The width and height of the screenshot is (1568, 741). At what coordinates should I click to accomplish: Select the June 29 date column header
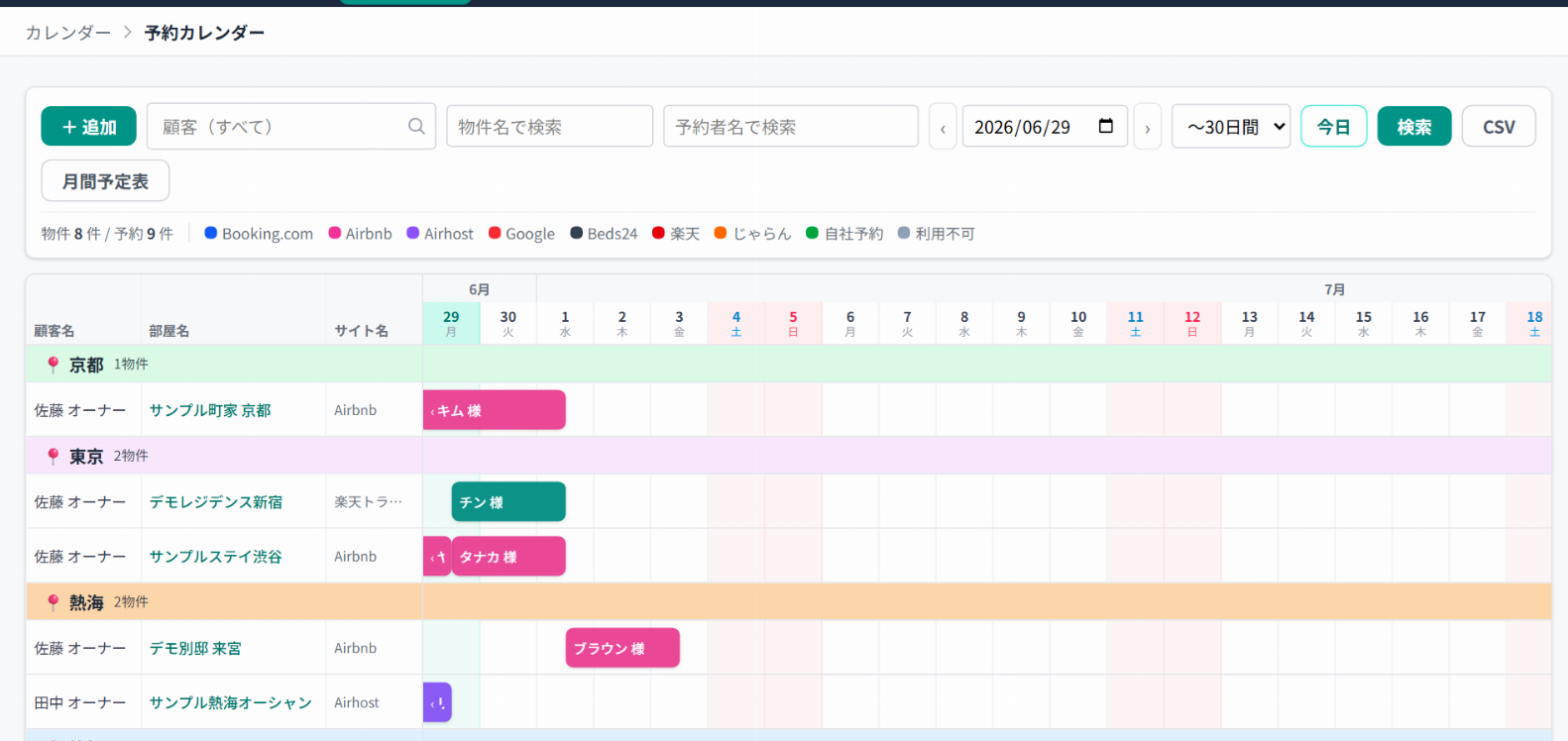[451, 324]
